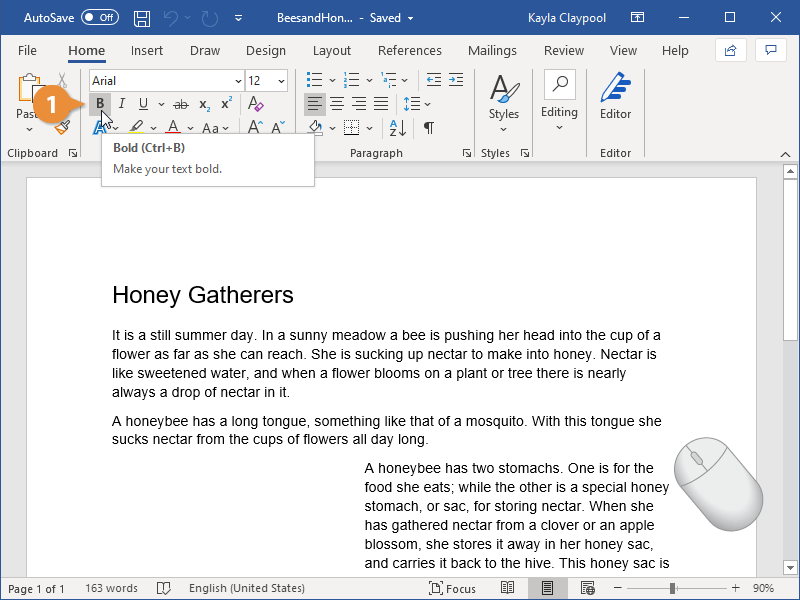Switch to the References tab
Viewport: 800px width, 600px height.
pyautogui.click(x=409, y=51)
